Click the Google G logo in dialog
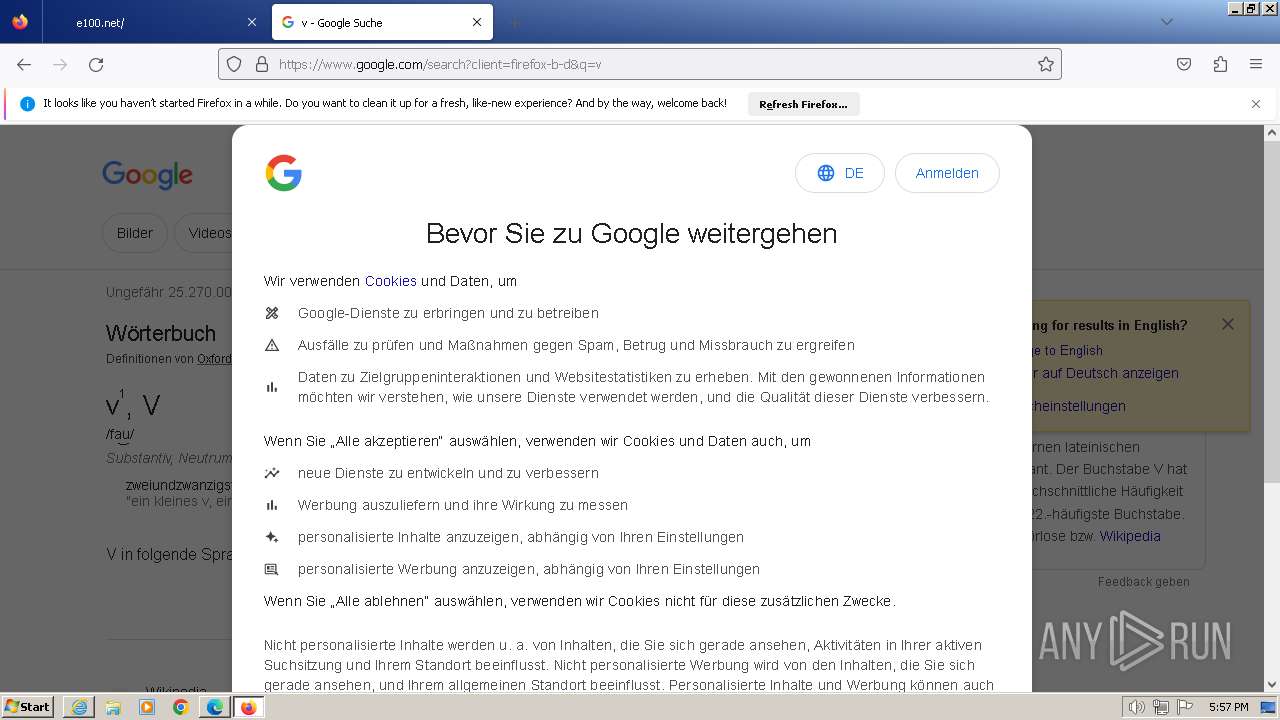The image size is (1280, 720). point(284,173)
